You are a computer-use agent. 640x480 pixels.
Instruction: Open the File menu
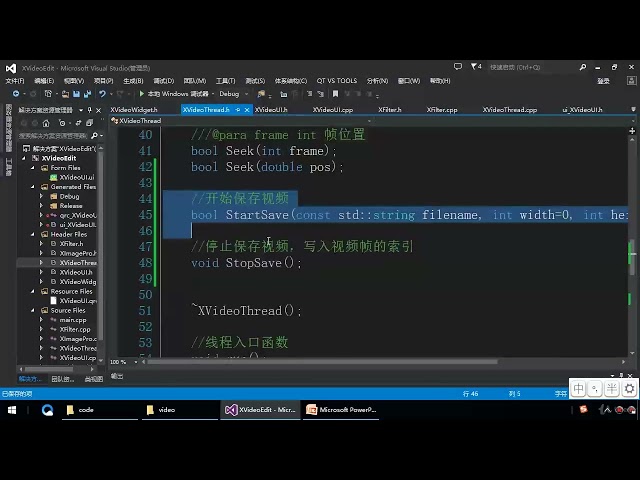(15, 81)
